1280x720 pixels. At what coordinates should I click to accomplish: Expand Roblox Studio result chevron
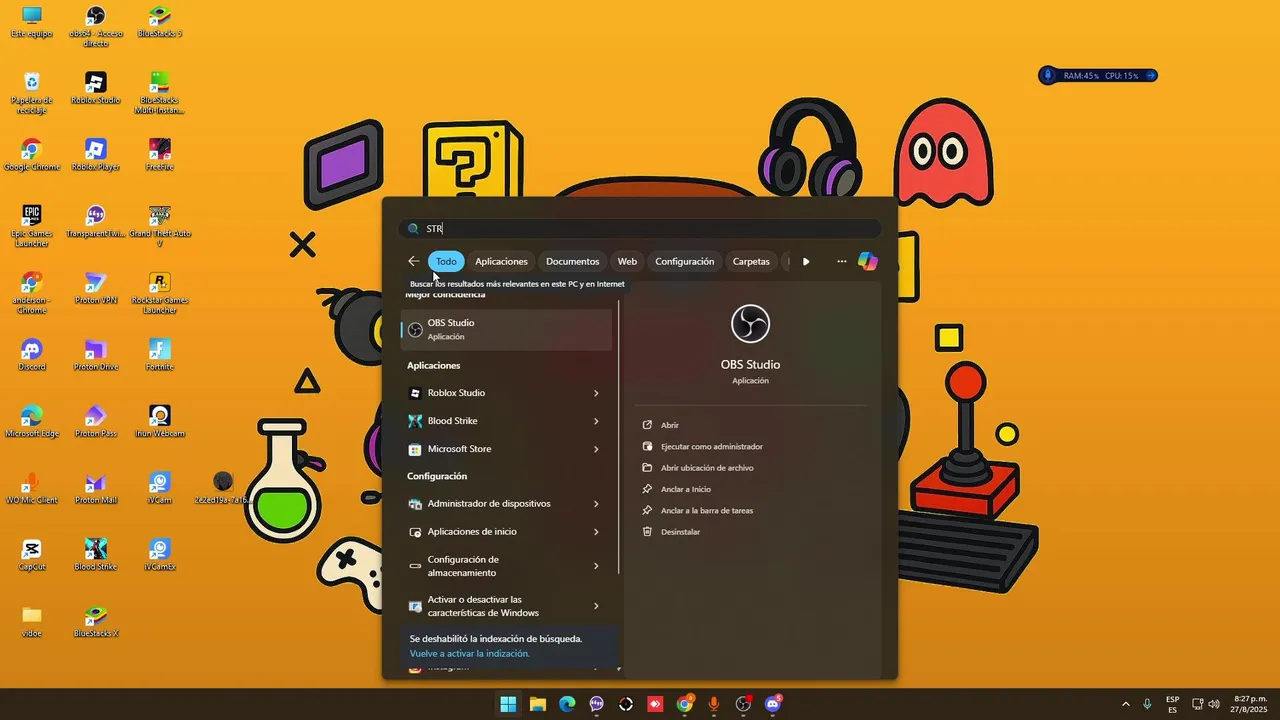tap(596, 393)
